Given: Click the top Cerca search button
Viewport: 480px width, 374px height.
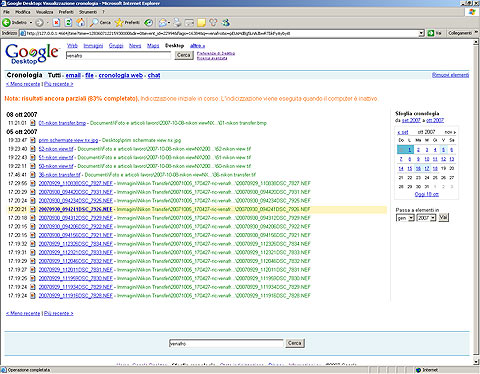Looking at the screenshot, I should (184, 55).
